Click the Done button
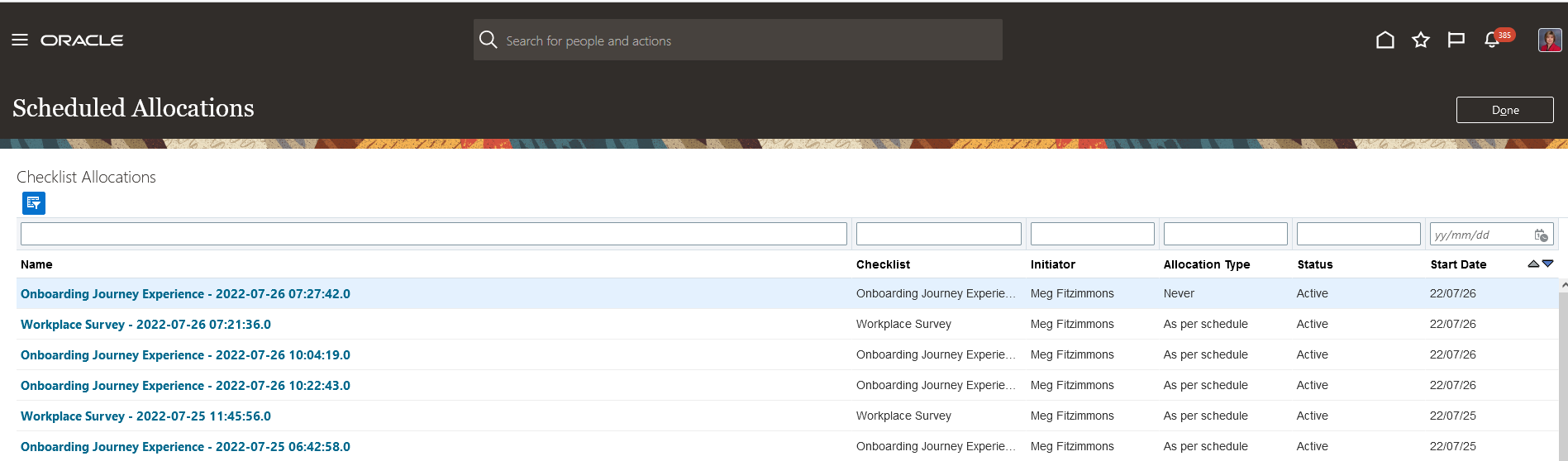 click(x=1504, y=110)
